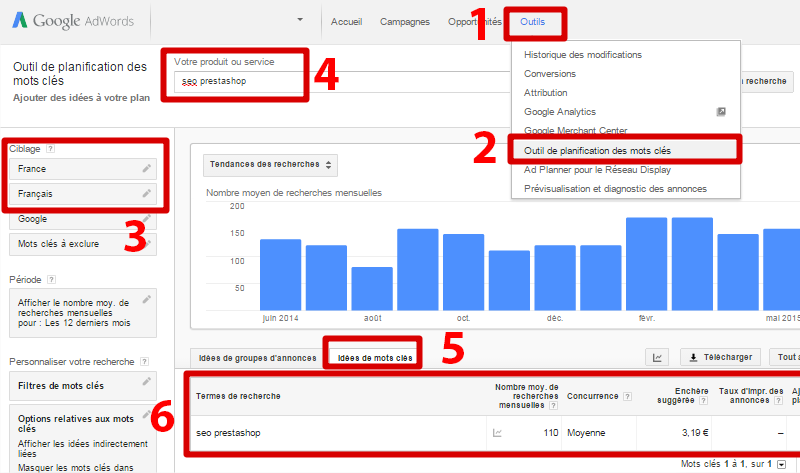Go to the Accueil tab

346,22
